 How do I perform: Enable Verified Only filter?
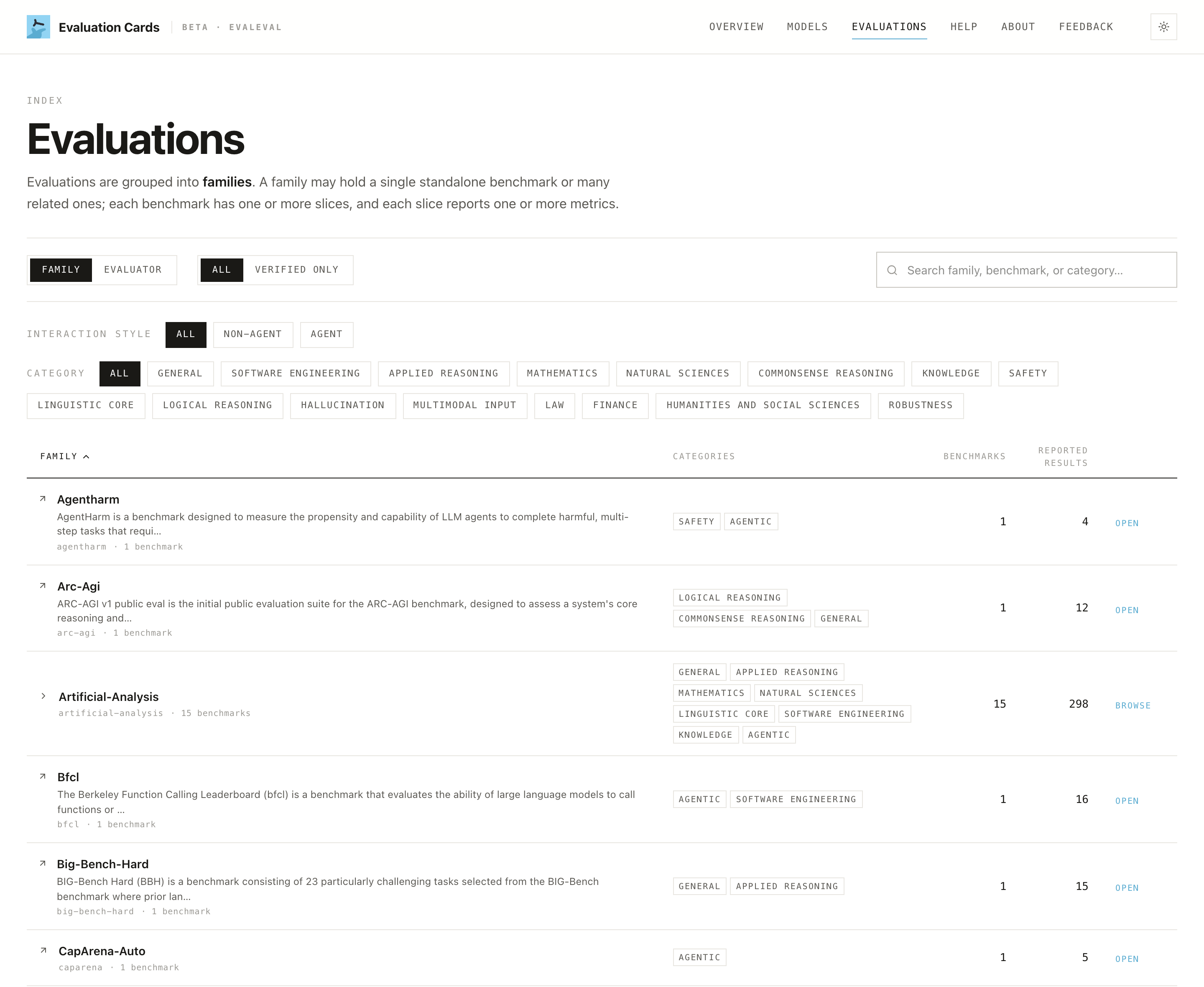click(x=296, y=269)
